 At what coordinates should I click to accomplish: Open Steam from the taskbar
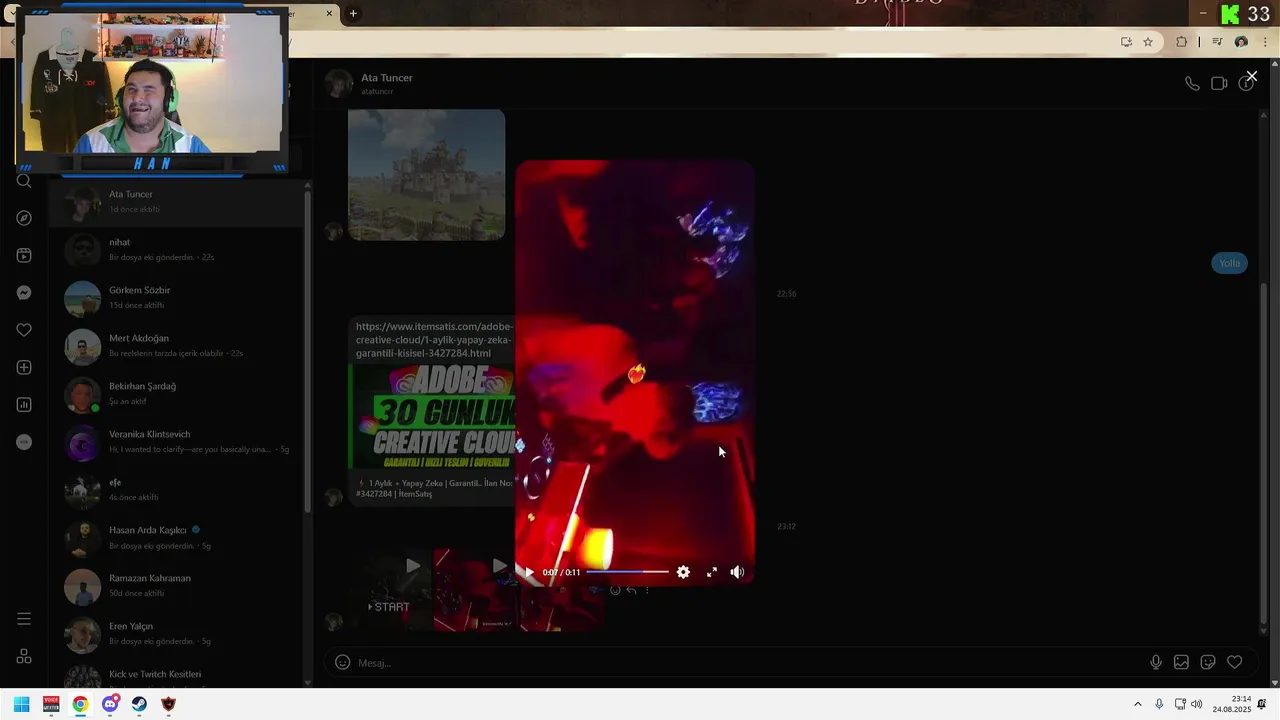click(x=139, y=704)
